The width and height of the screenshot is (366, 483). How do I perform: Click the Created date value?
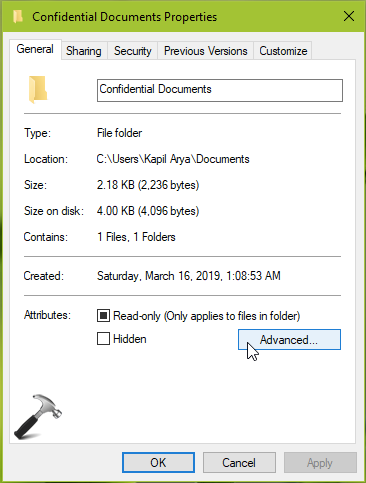pyautogui.click(x=189, y=276)
